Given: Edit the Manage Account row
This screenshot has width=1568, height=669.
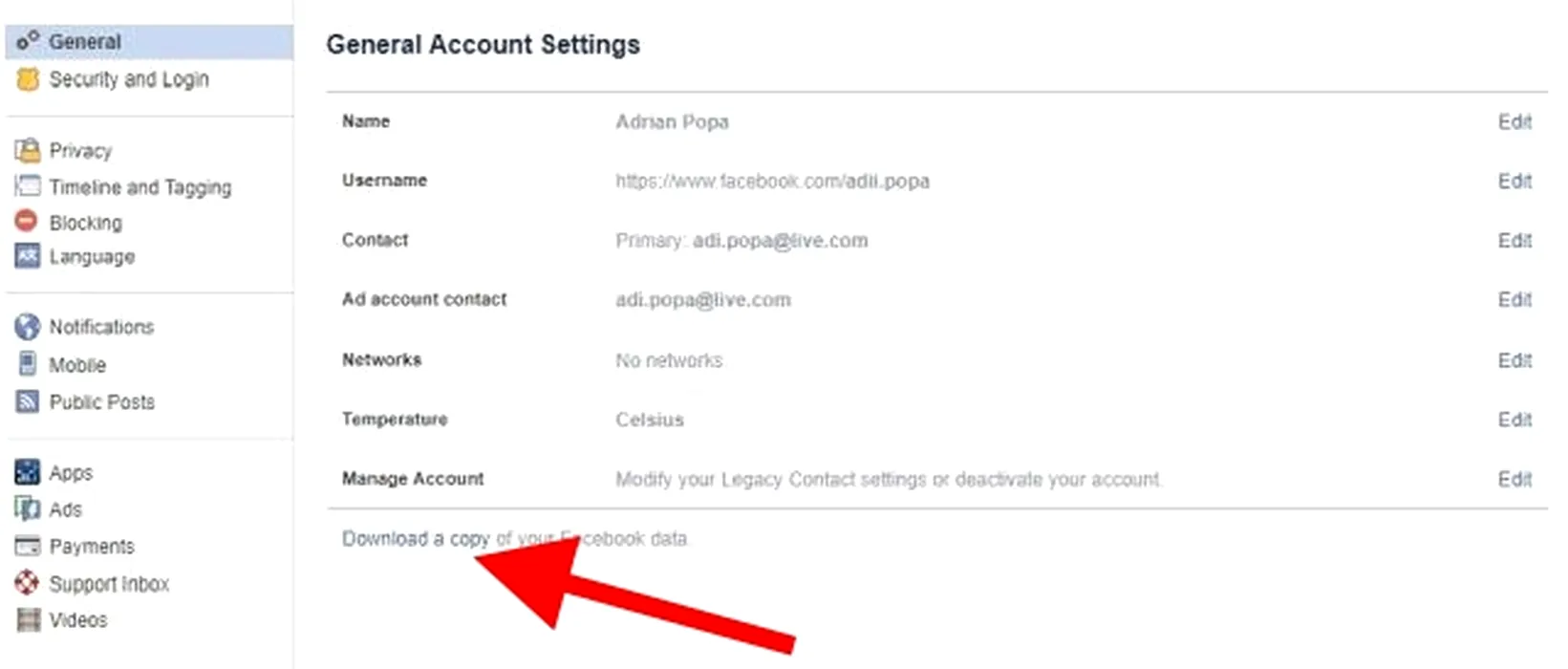Looking at the screenshot, I should pos(1514,479).
